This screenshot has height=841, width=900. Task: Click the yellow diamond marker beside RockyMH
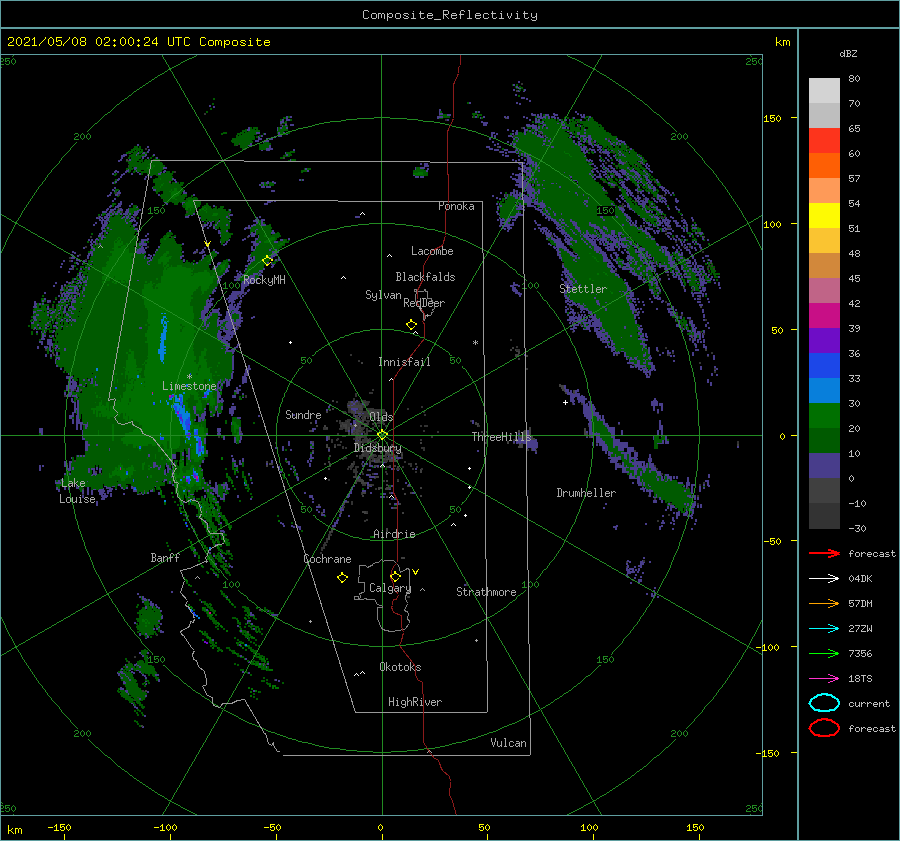point(267,261)
